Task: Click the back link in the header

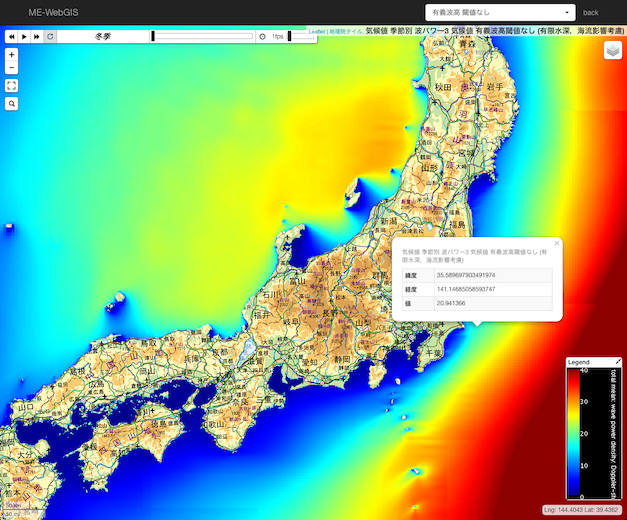Action: point(591,13)
